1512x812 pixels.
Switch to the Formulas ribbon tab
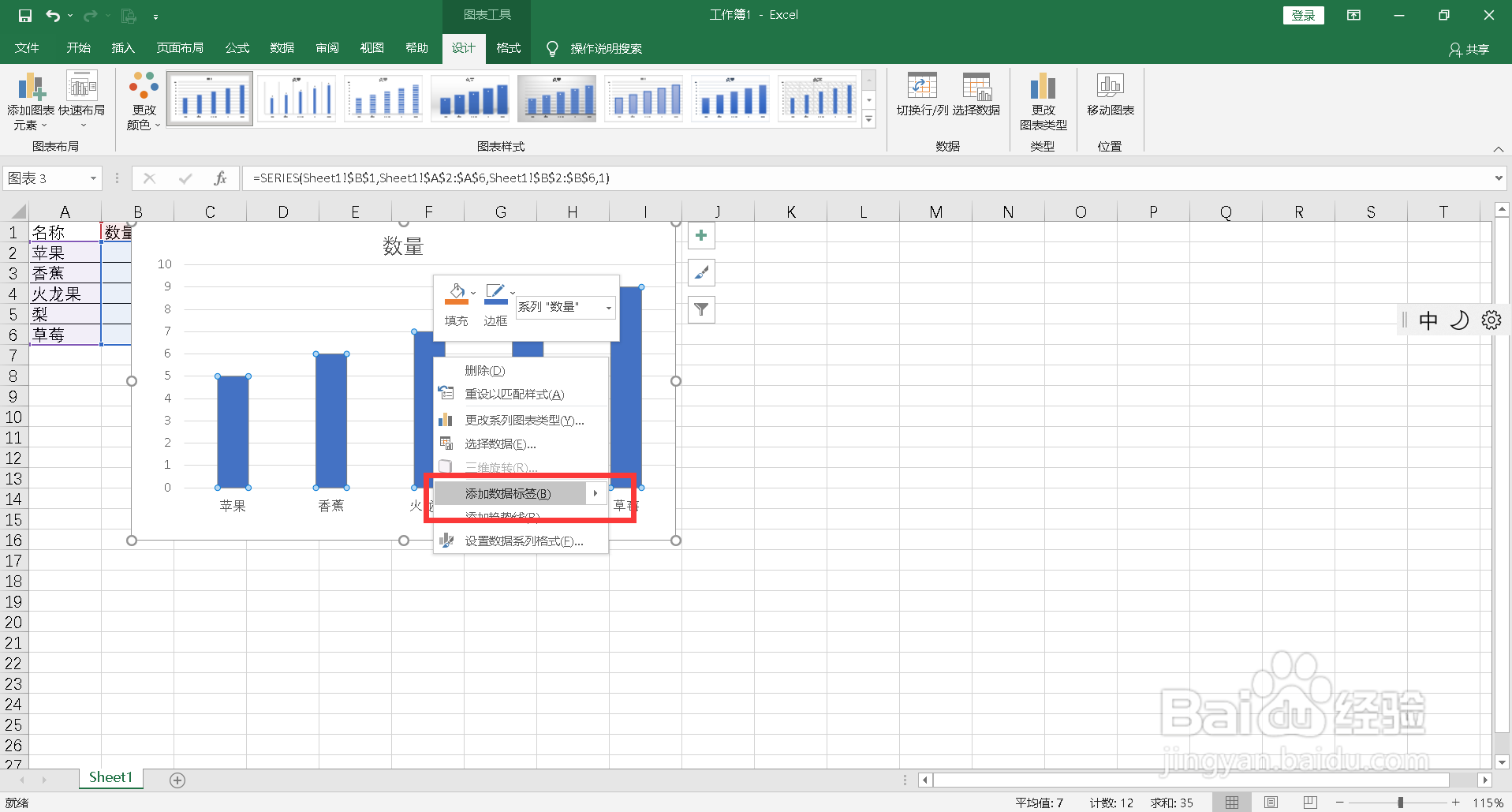coord(237,49)
